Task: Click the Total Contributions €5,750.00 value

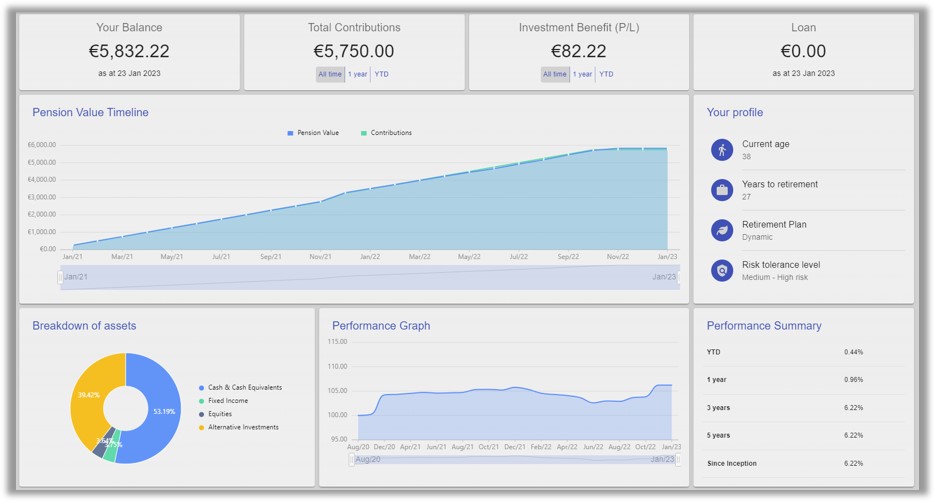Action: point(354,51)
